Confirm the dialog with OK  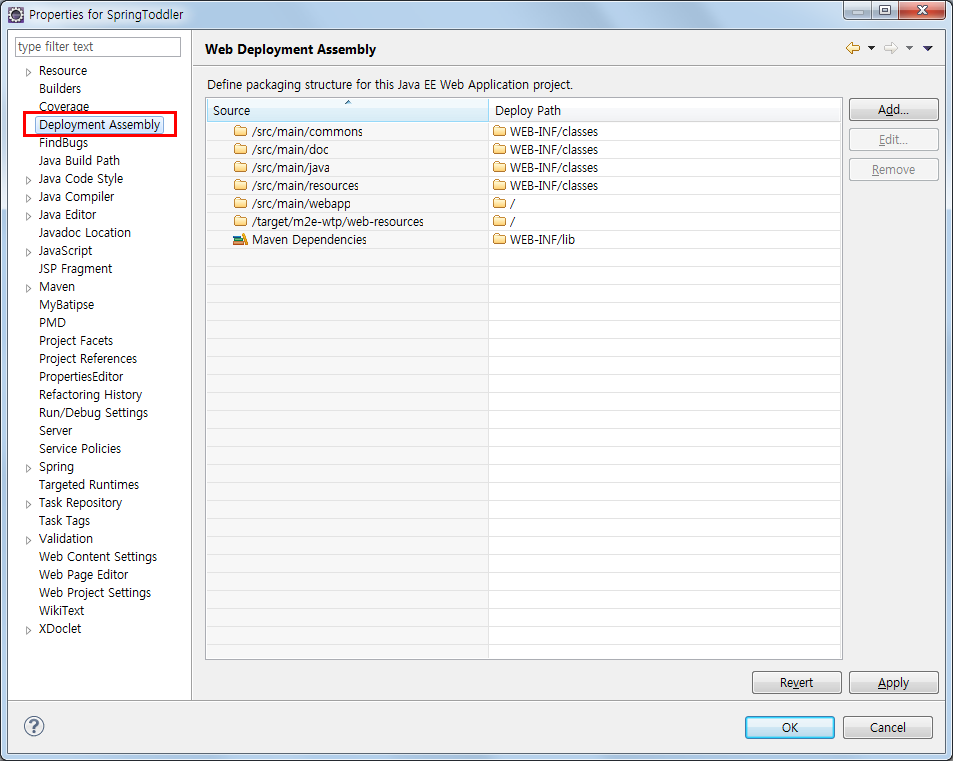coord(790,728)
